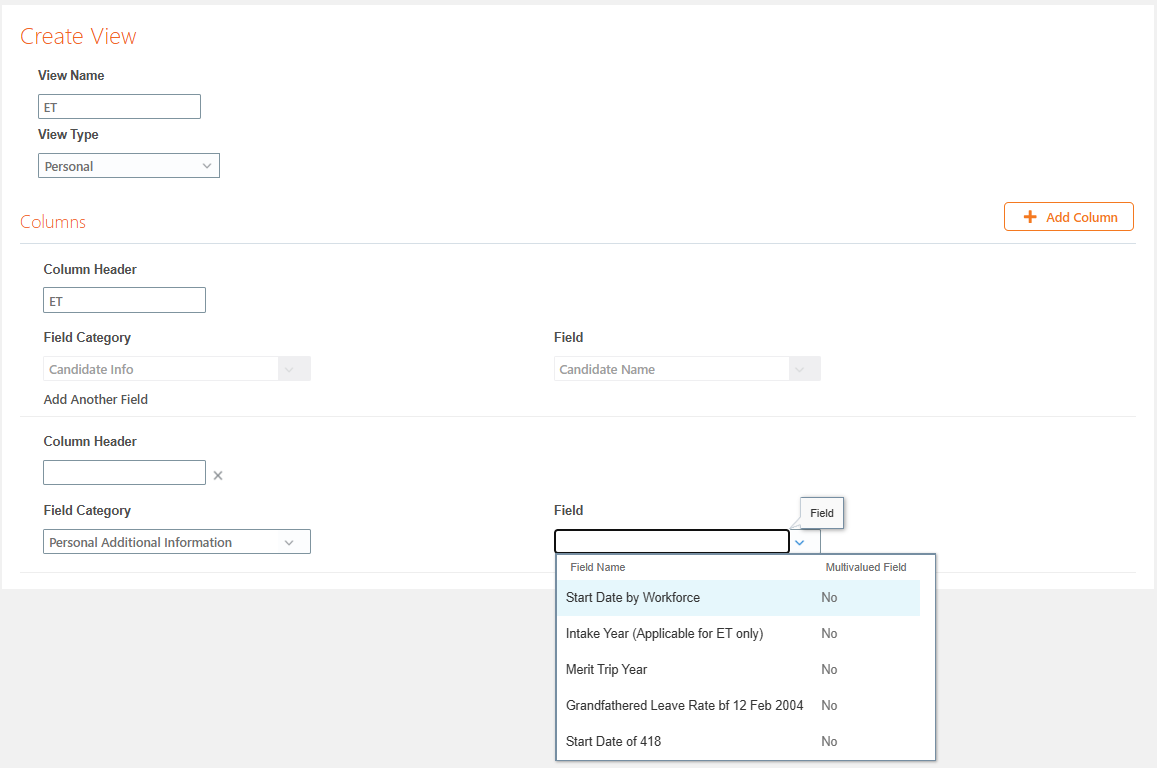Click the plus icon in Add Column button
The image size is (1157, 768).
[x=1029, y=217]
